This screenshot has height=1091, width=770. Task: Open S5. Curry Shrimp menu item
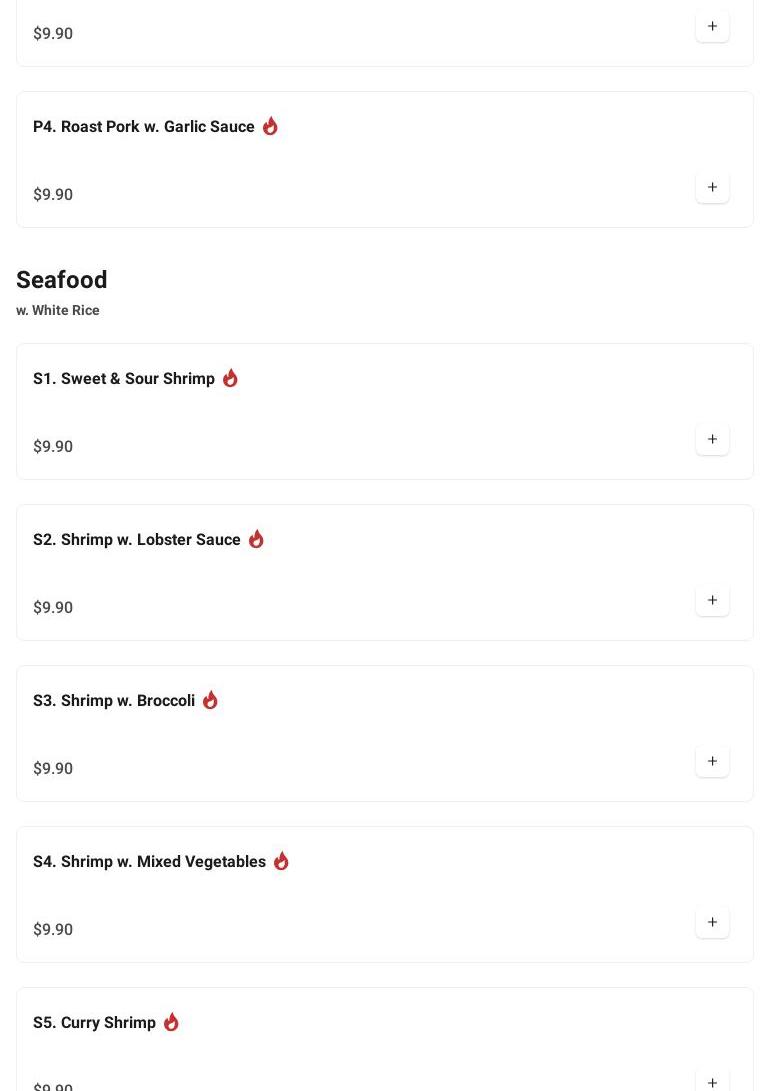pyautogui.click(x=95, y=1022)
